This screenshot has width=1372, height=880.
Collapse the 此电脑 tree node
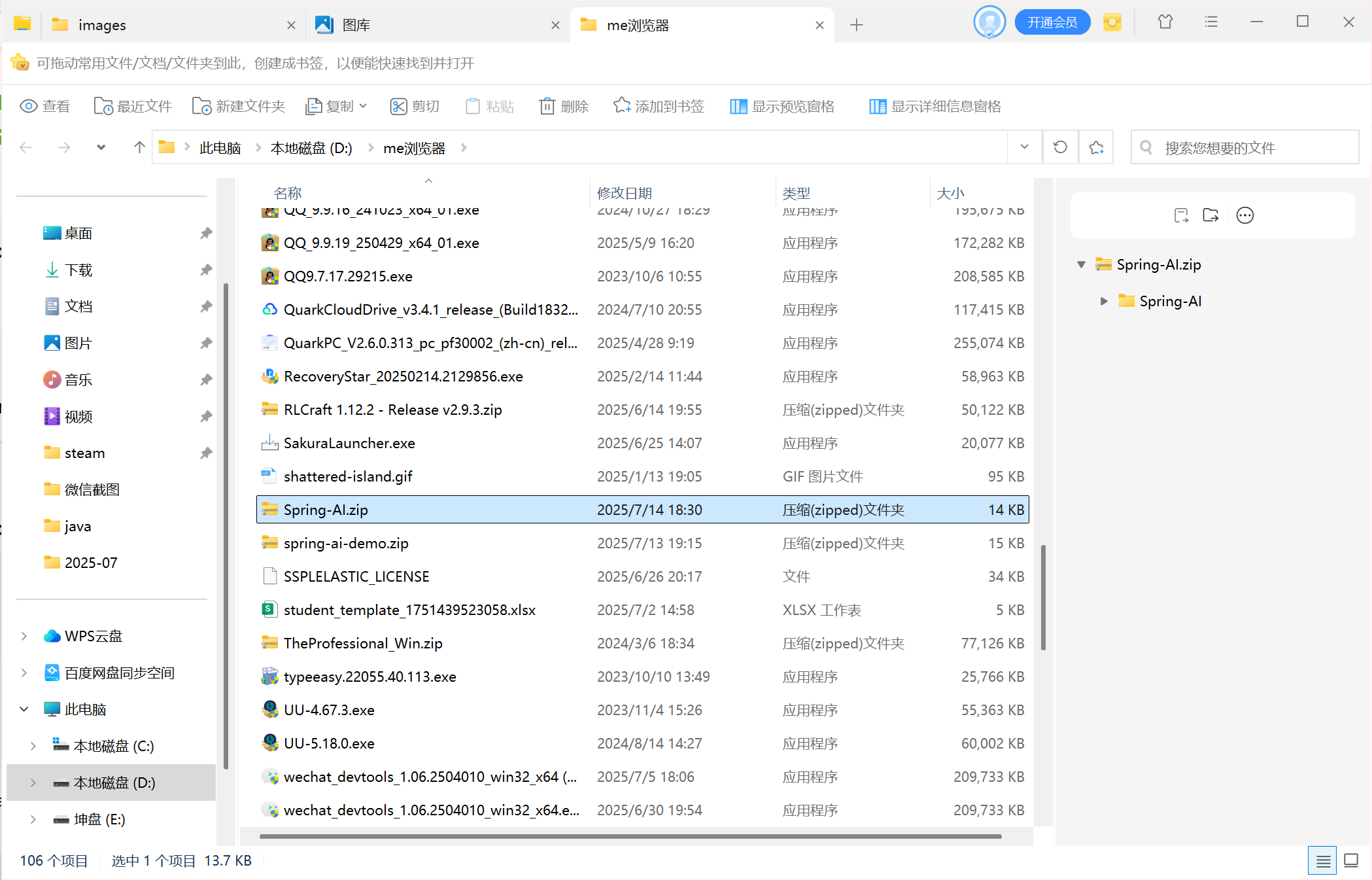[x=24, y=709]
